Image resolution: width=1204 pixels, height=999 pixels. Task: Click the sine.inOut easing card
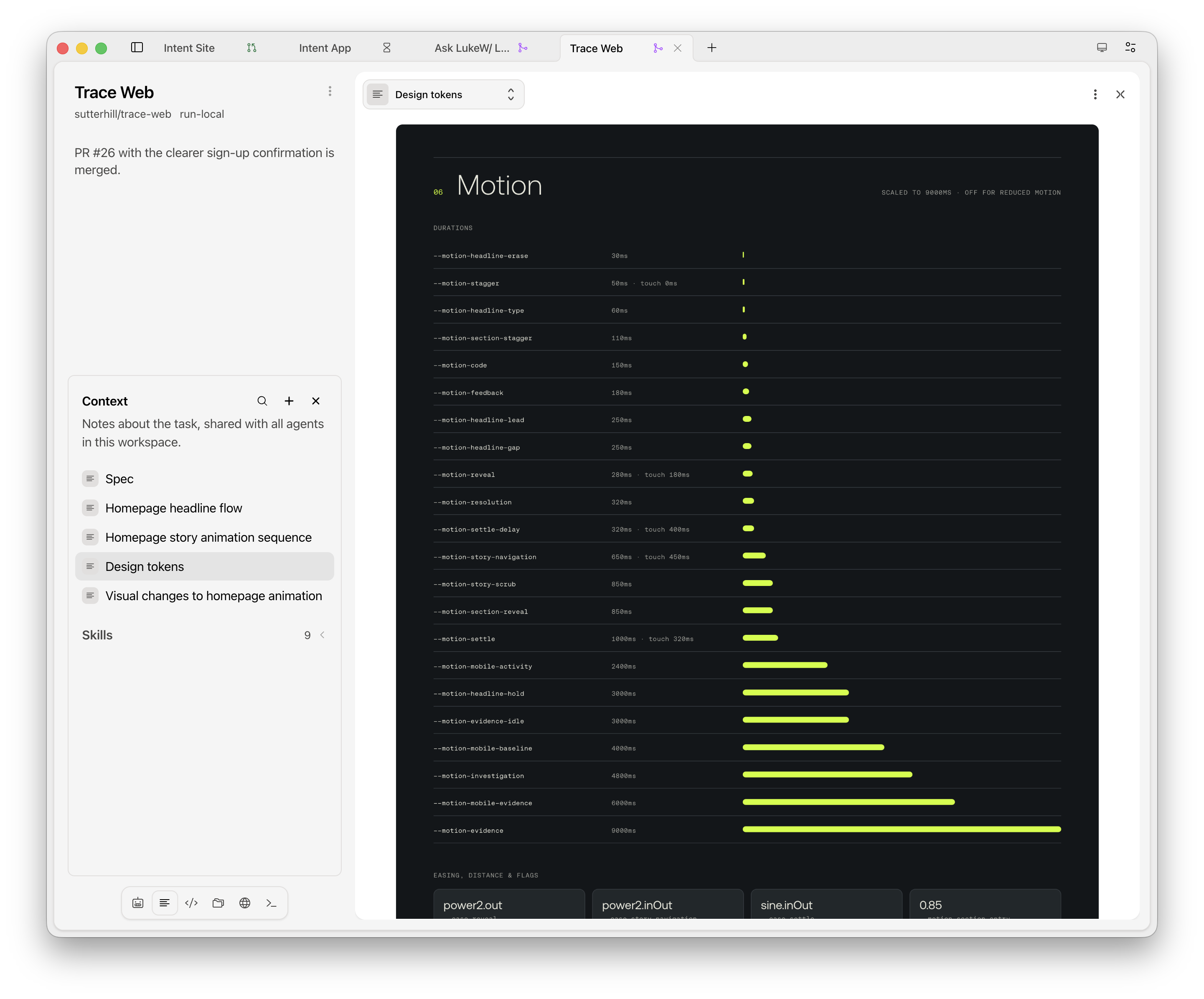tap(827, 905)
